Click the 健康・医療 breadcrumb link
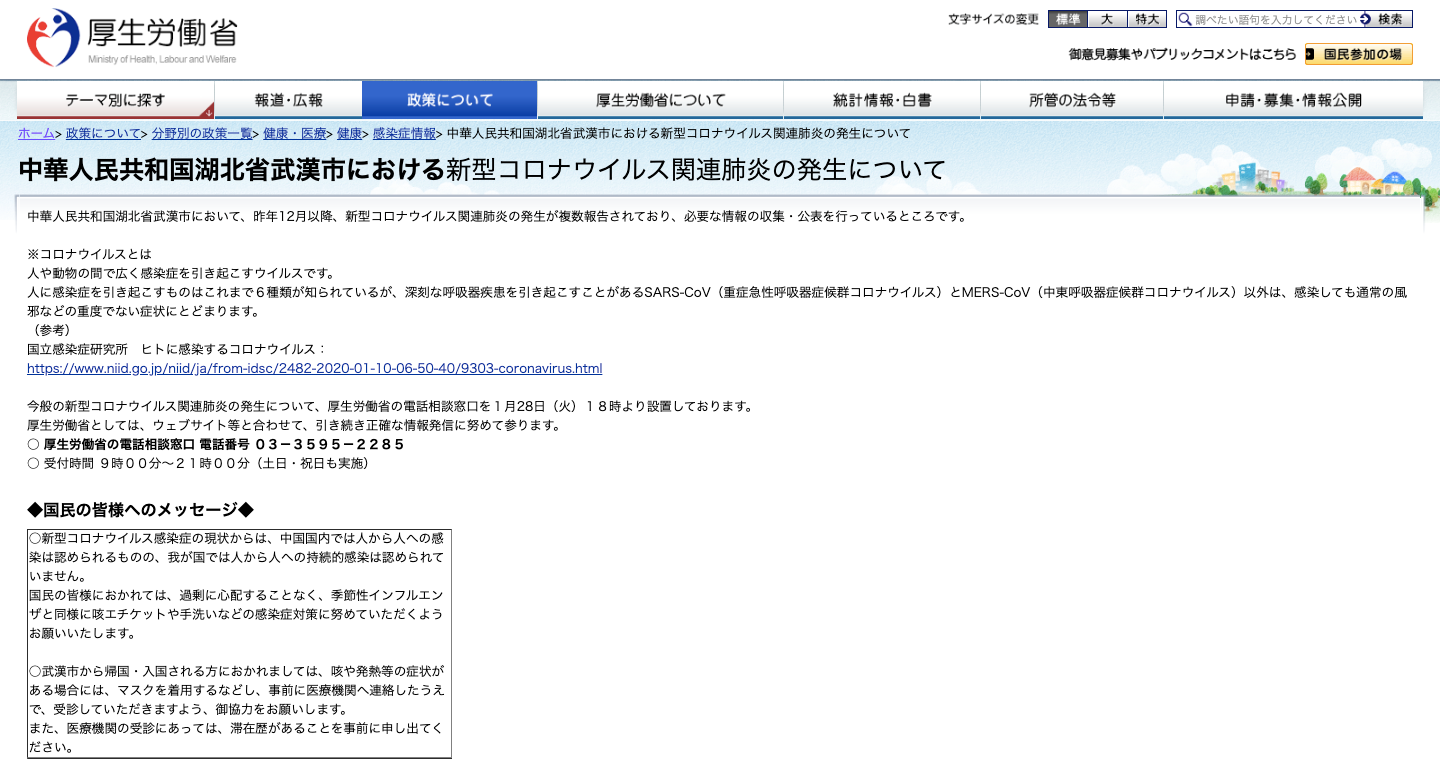This screenshot has height=782, width=1440. [x=295, y=133]
